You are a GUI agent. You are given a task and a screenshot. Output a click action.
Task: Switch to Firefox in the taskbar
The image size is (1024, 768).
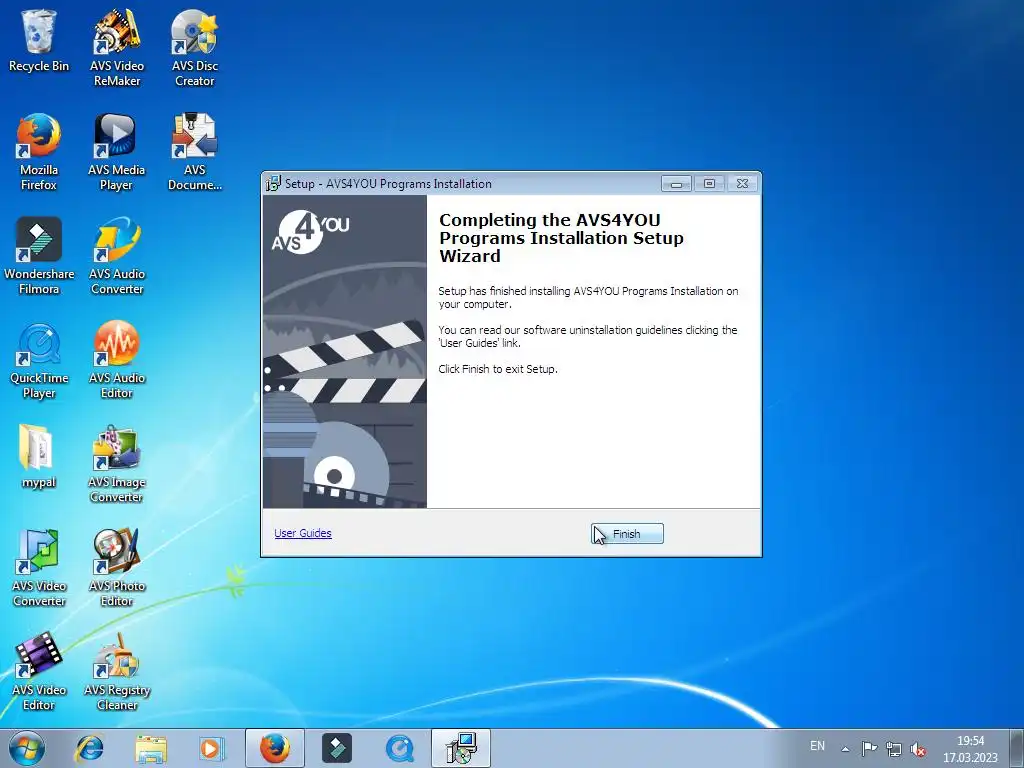click(275, 748)
